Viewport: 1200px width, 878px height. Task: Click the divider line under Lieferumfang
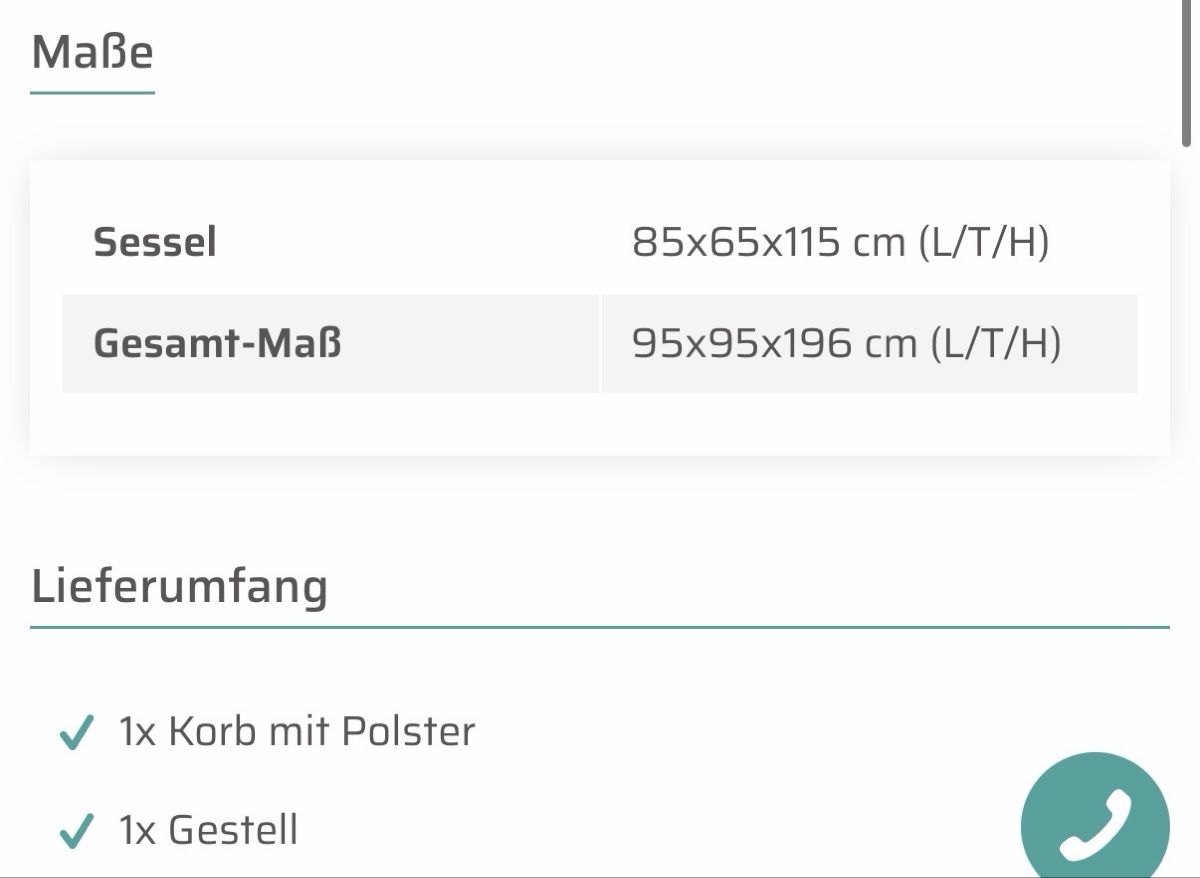[x=600, y=627]
